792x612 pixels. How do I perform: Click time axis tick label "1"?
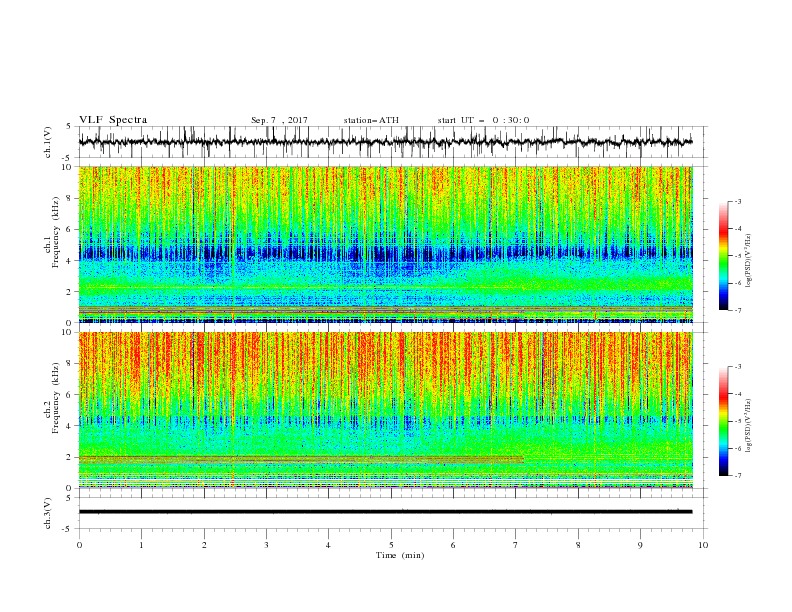pos(141,545)
